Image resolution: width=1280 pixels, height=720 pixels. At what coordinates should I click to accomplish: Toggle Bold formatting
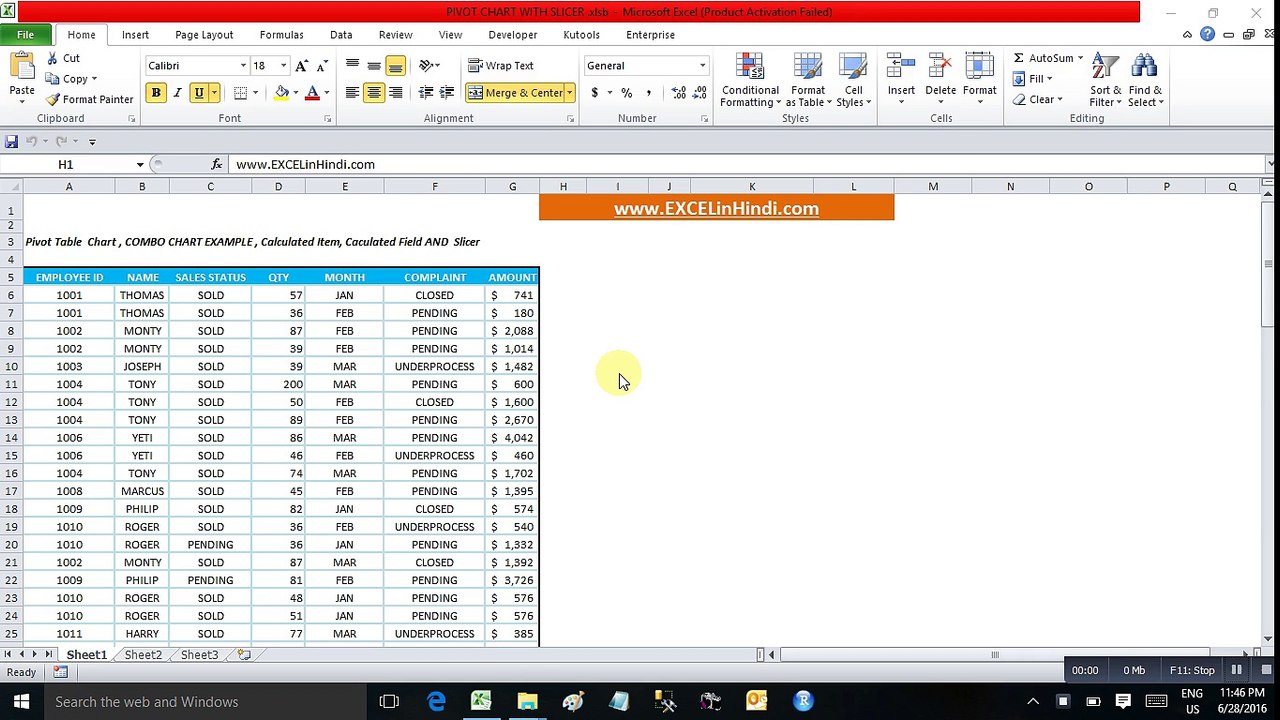click(156, 93)
